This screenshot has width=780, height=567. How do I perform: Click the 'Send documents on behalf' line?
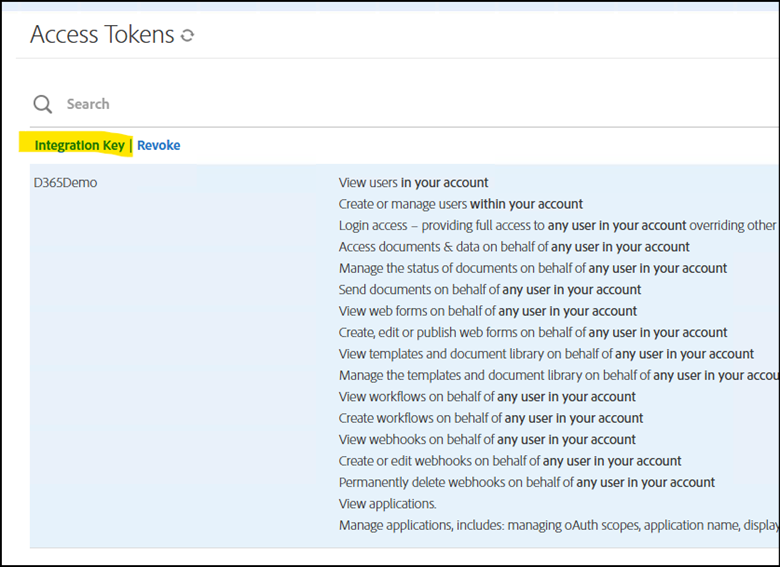(x=490, y=289)
